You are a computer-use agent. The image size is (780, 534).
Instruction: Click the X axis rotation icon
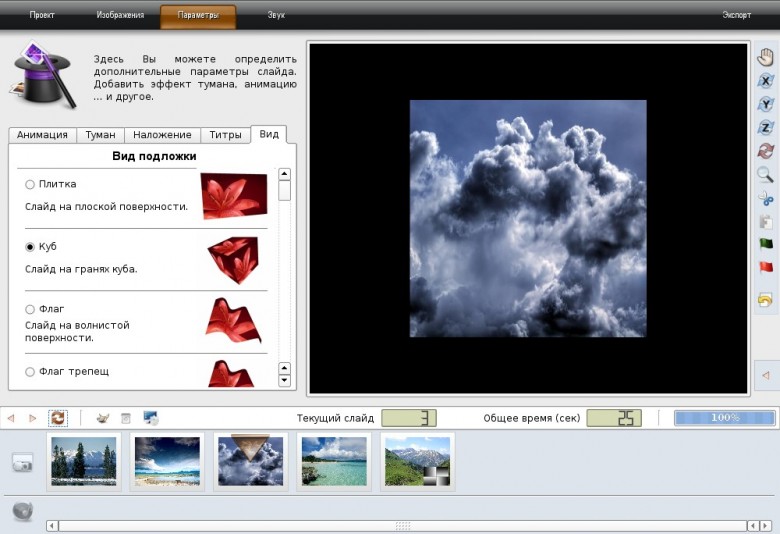(766, 81)
